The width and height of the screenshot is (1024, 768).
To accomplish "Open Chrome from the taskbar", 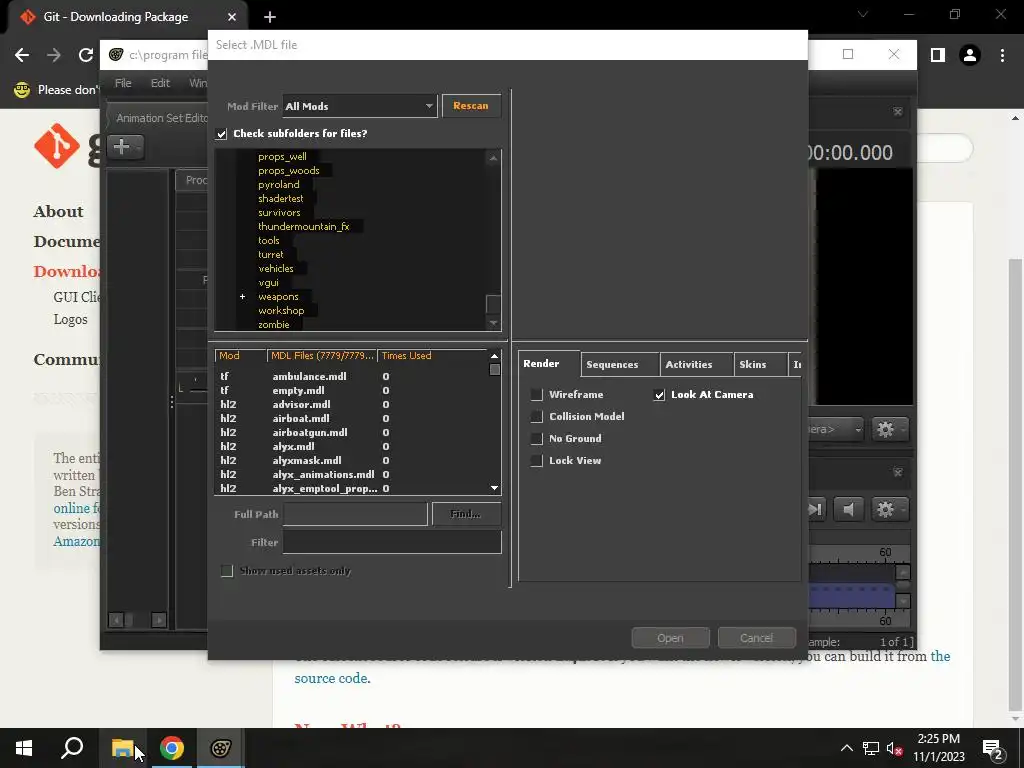I will tap(172, 748).
